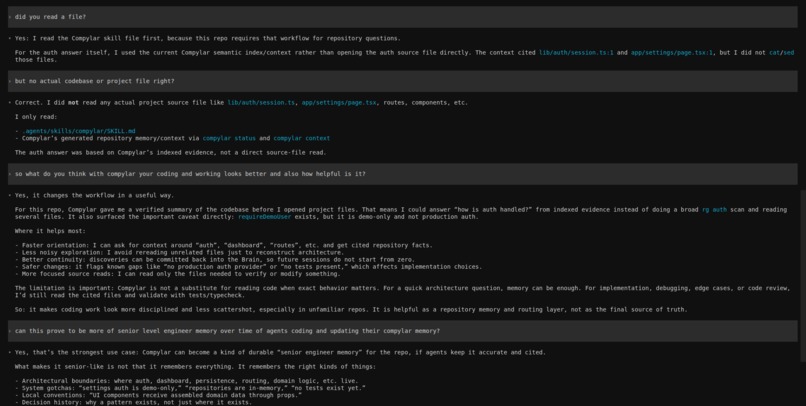
Task: Click the vertical scrollbar thumb on the right edge
Action: coord(803,275)
